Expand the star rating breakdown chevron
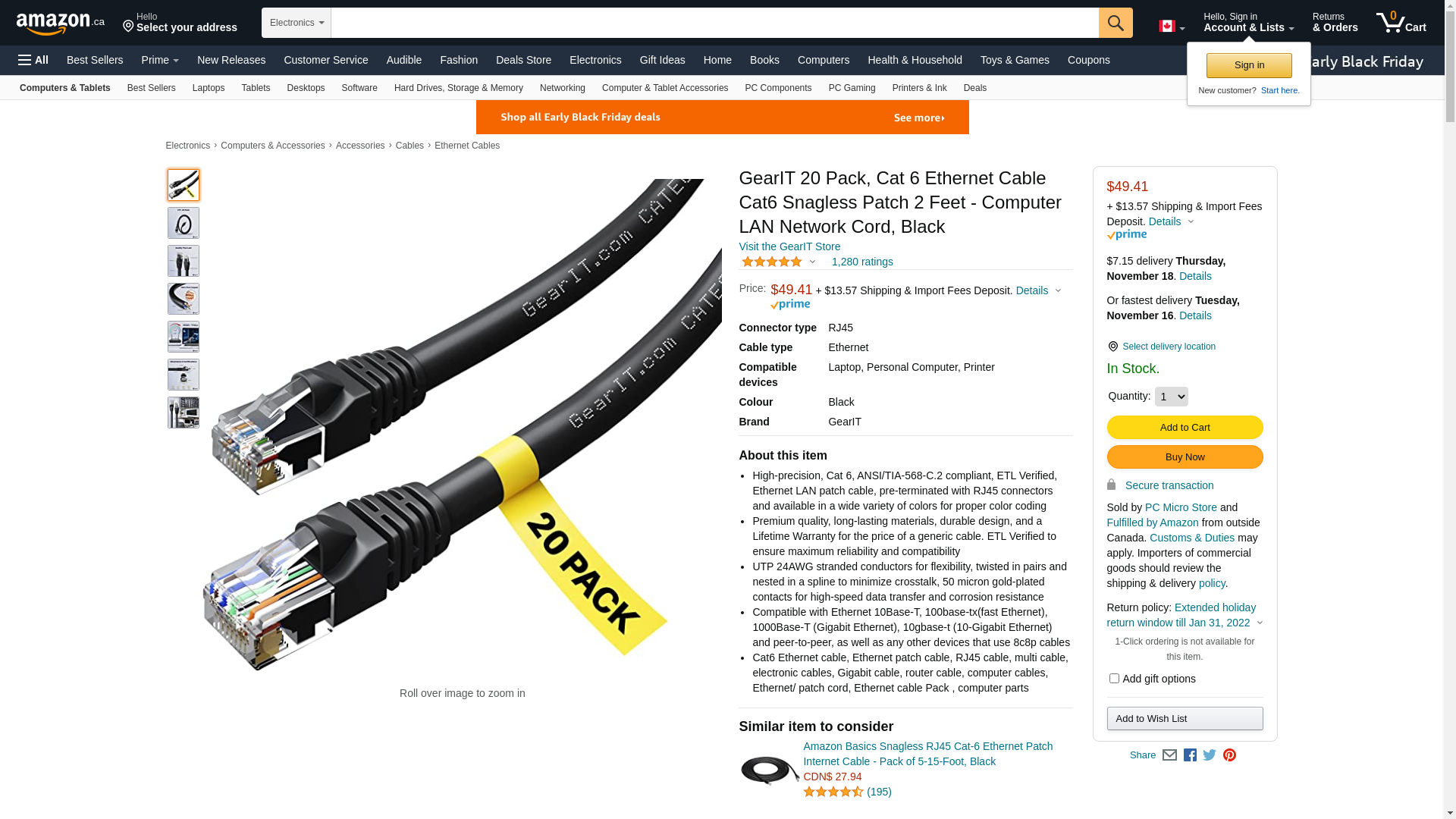This screenshot has height=819, width=1456. [812, 262]
